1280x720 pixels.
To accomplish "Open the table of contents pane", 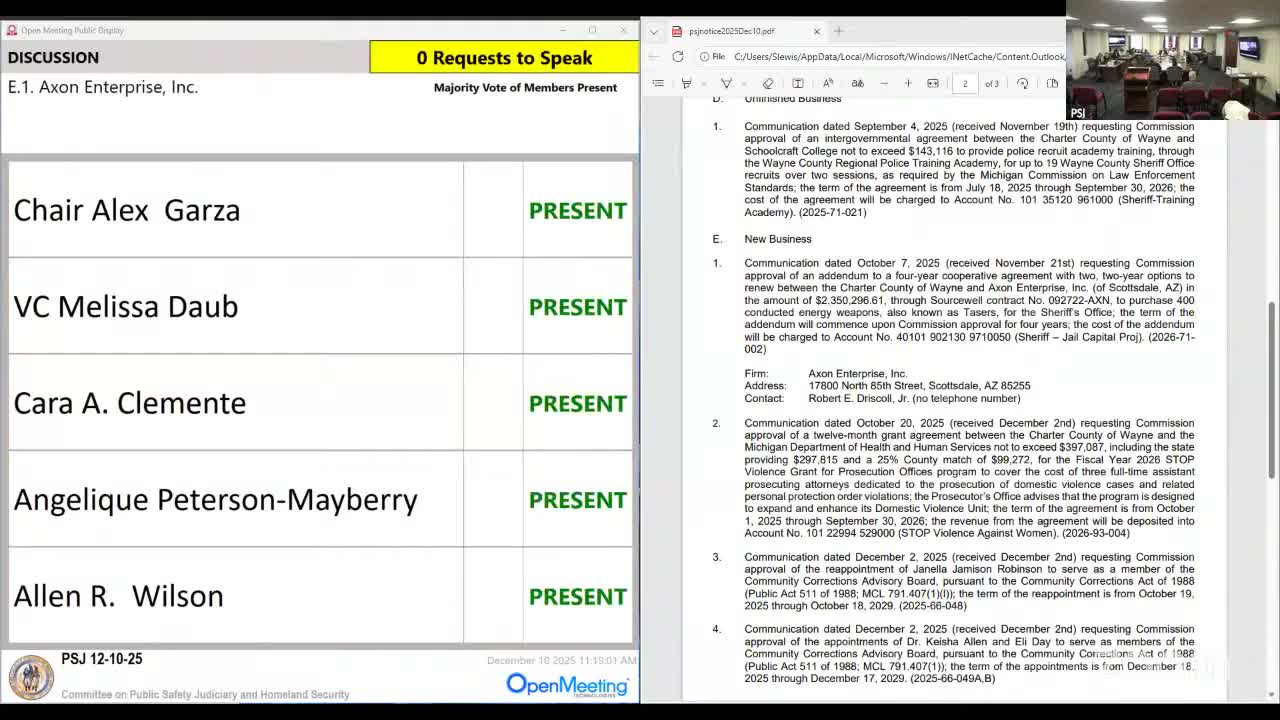I will point(659,83).
